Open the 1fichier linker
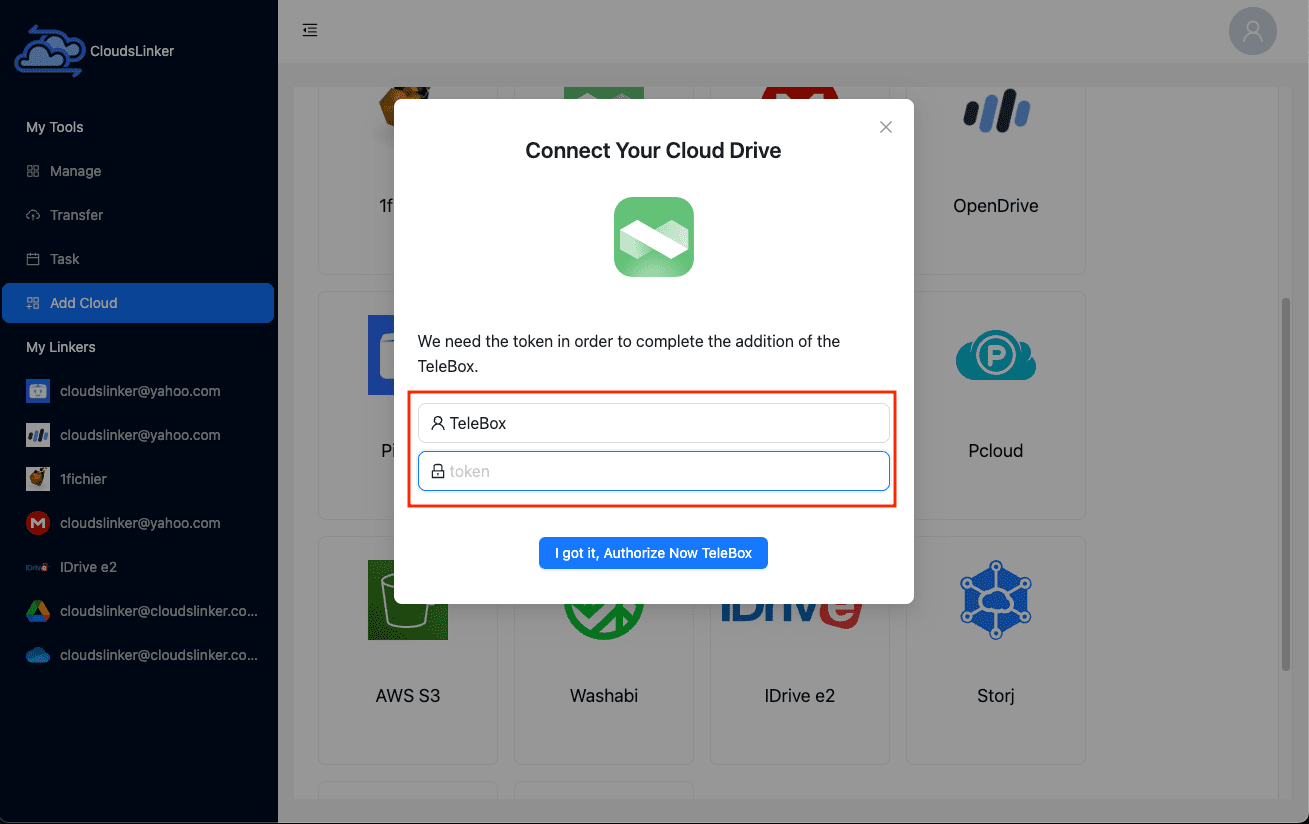This screenshot has height=824, width=1309. pyautogui.click(x=138, y=479)
